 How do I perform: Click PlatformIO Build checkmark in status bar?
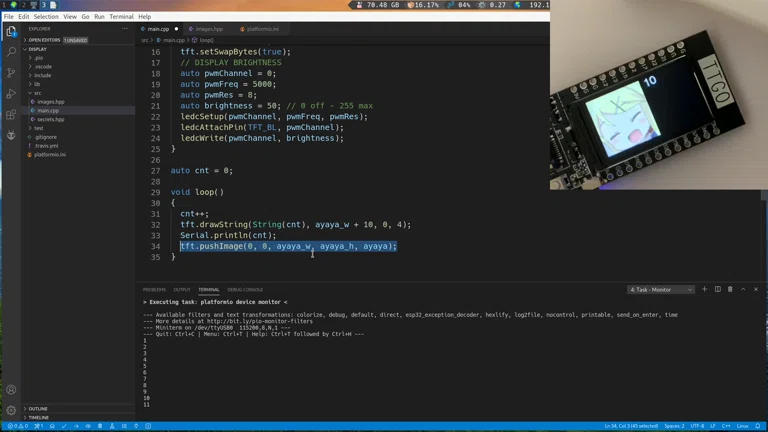coord(64,426)
